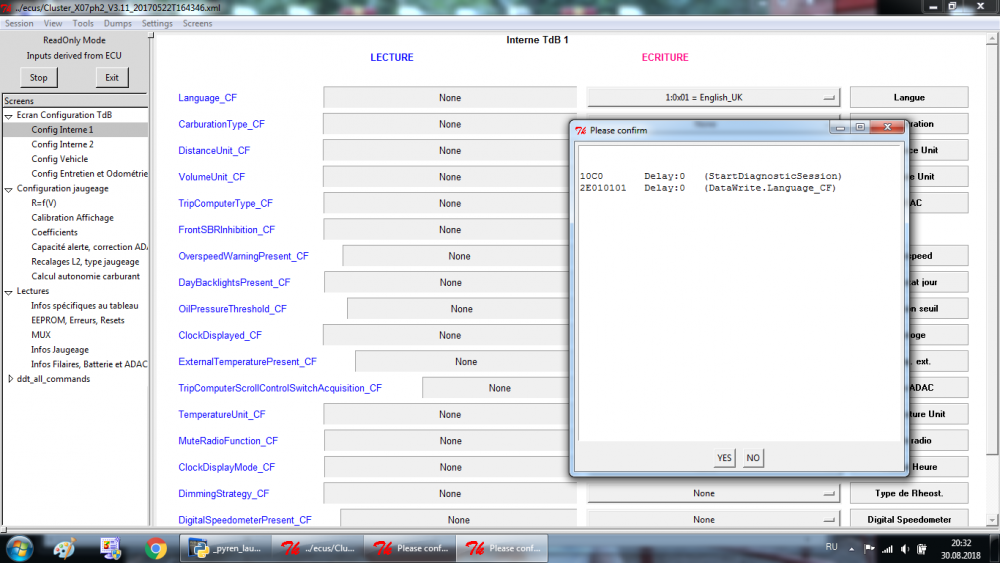Click the Type de Rheost. button
The width and height of the screenshot is (1000, 563).
(x=909, y=494)
